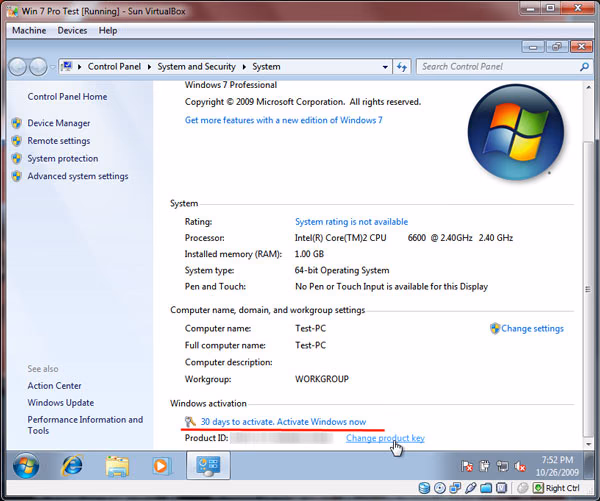Click 30 days to activate link
This screenshot has width=600, height=501.
point(283,422)
